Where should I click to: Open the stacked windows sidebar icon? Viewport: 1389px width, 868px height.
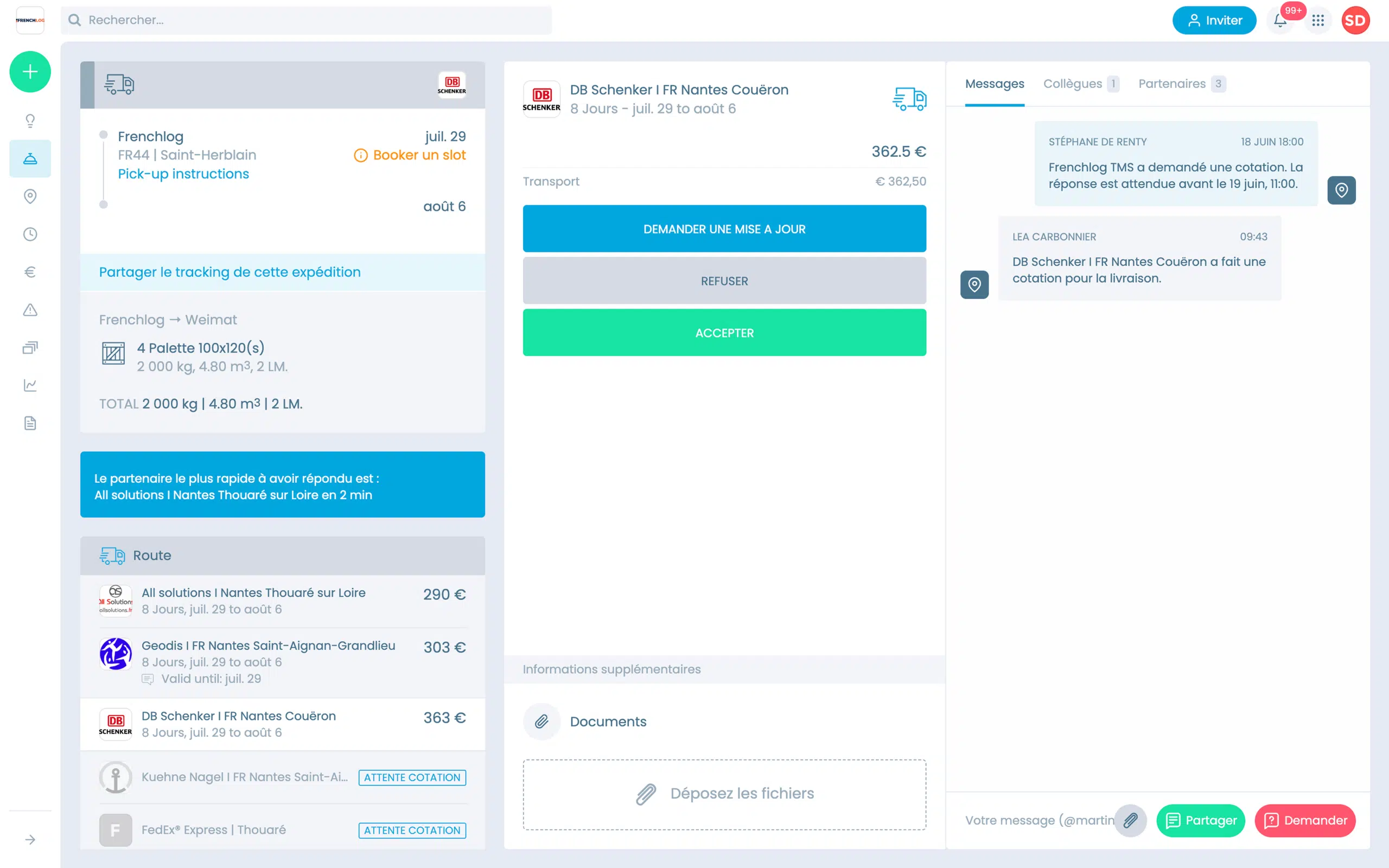click(30, 348)
